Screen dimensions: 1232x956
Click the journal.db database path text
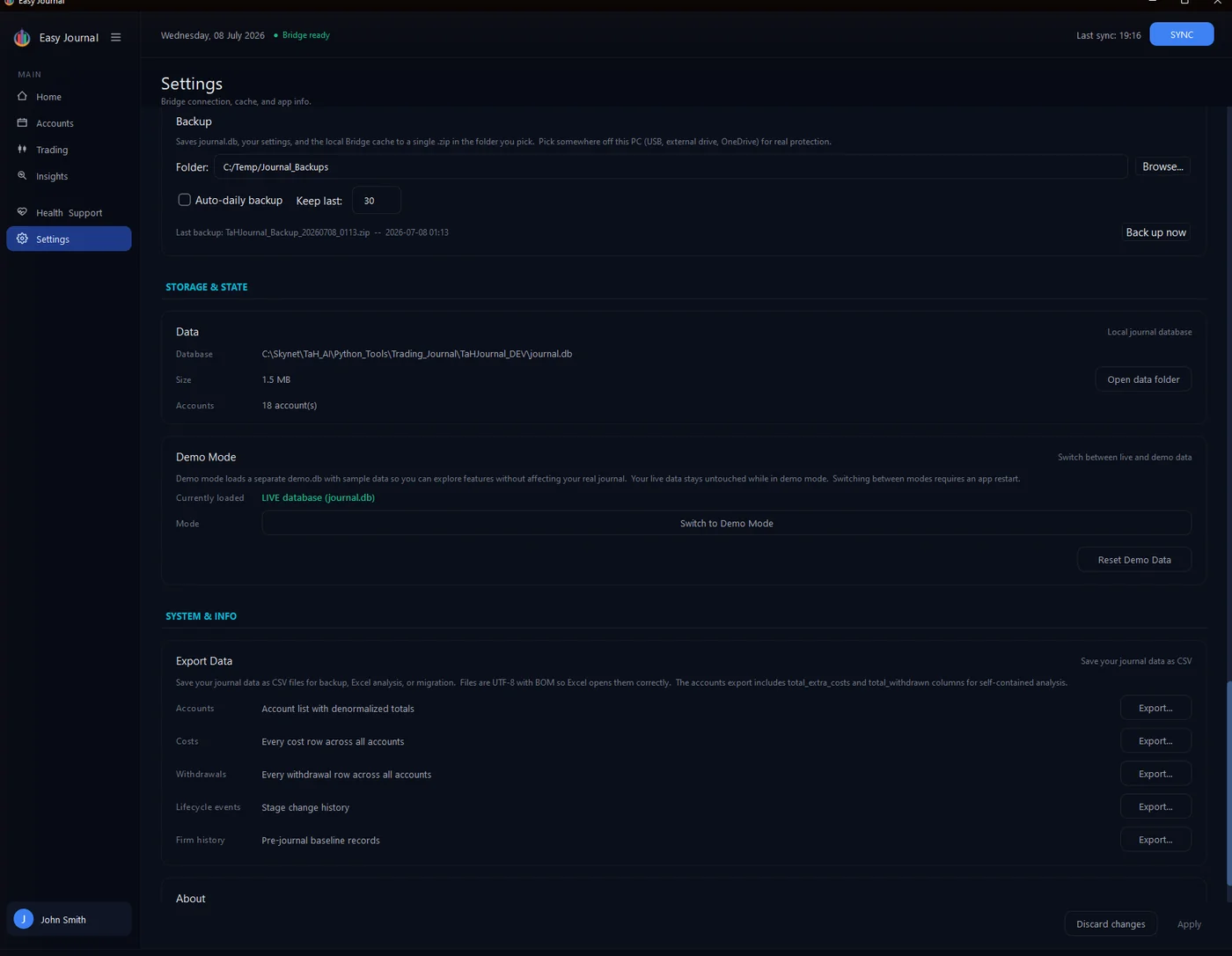(417, 354)
